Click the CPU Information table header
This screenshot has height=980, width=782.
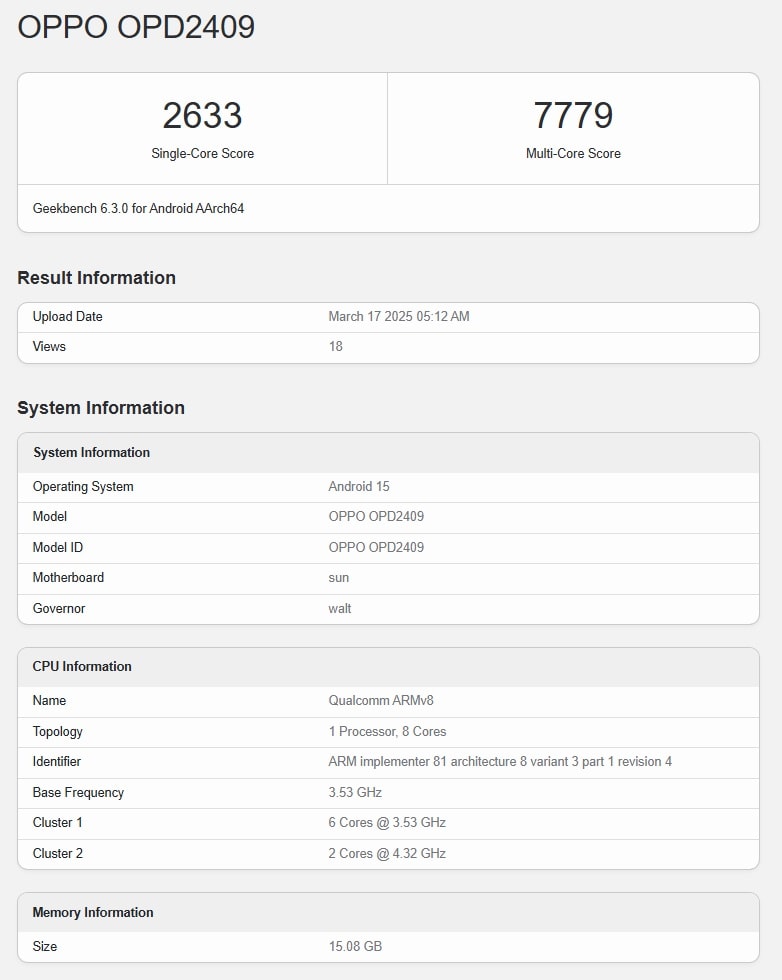pos(82,667)
